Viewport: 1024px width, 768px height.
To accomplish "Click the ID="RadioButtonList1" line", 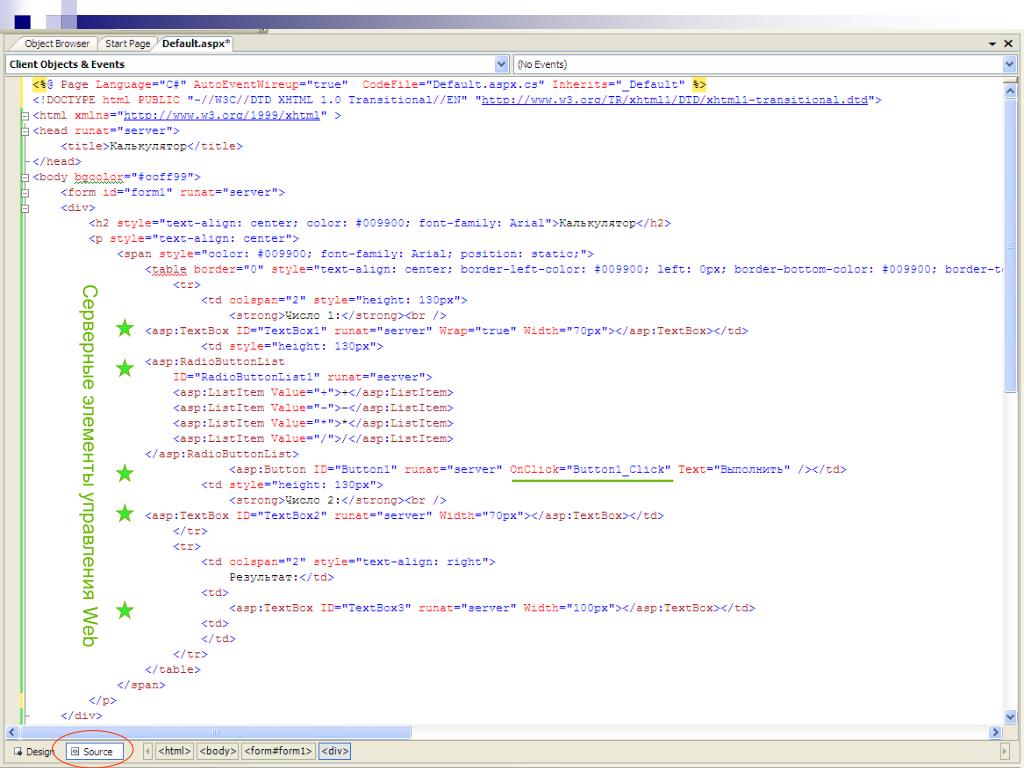I will click(x=302, y=377).
